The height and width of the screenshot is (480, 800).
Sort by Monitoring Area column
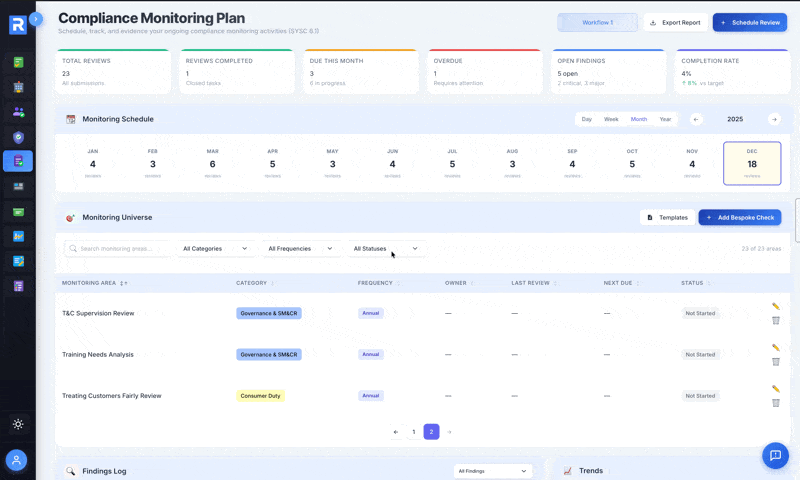tap(95, 283)
